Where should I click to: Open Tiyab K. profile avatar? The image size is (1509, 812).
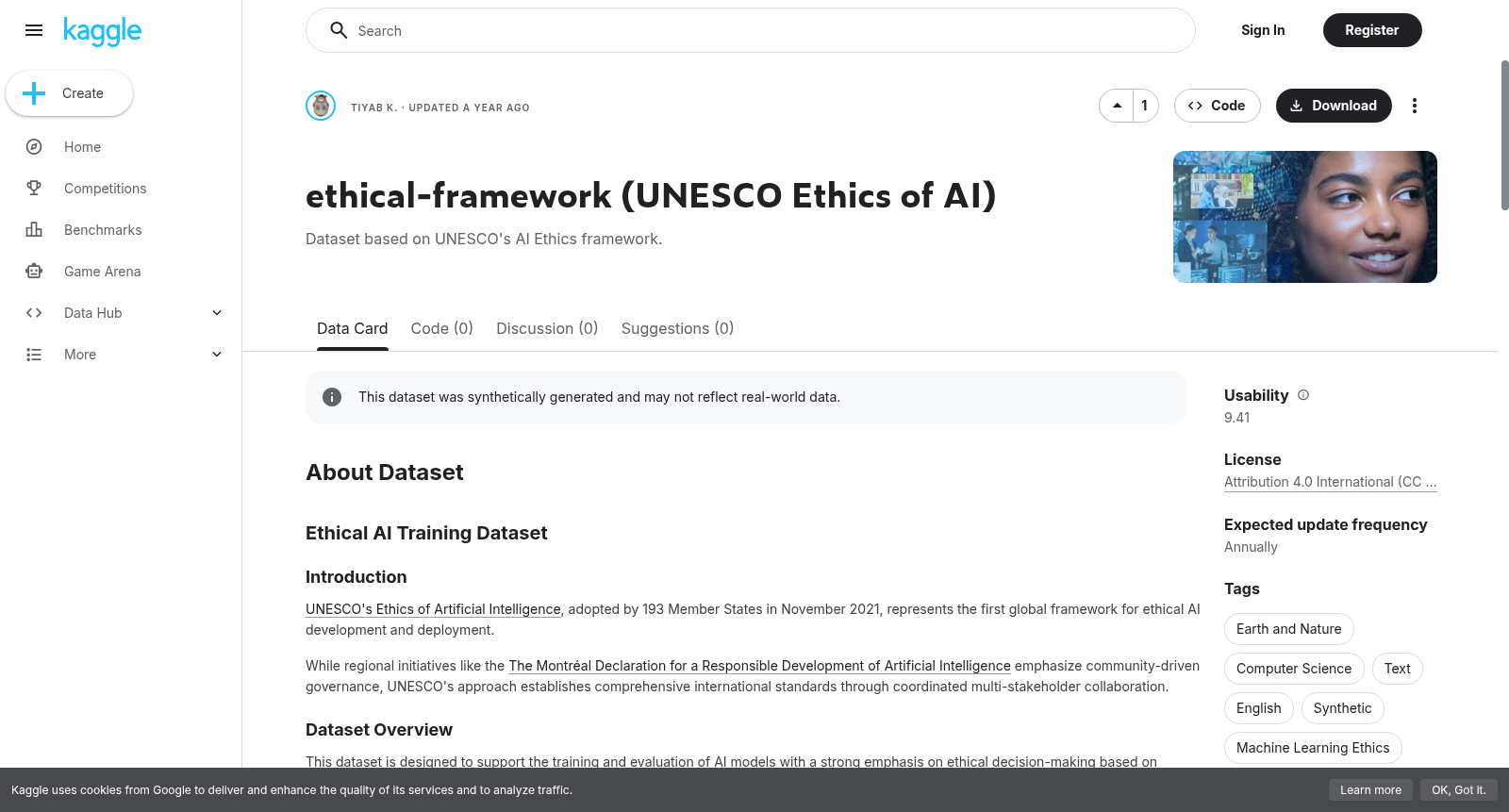(x=321, y=106)
